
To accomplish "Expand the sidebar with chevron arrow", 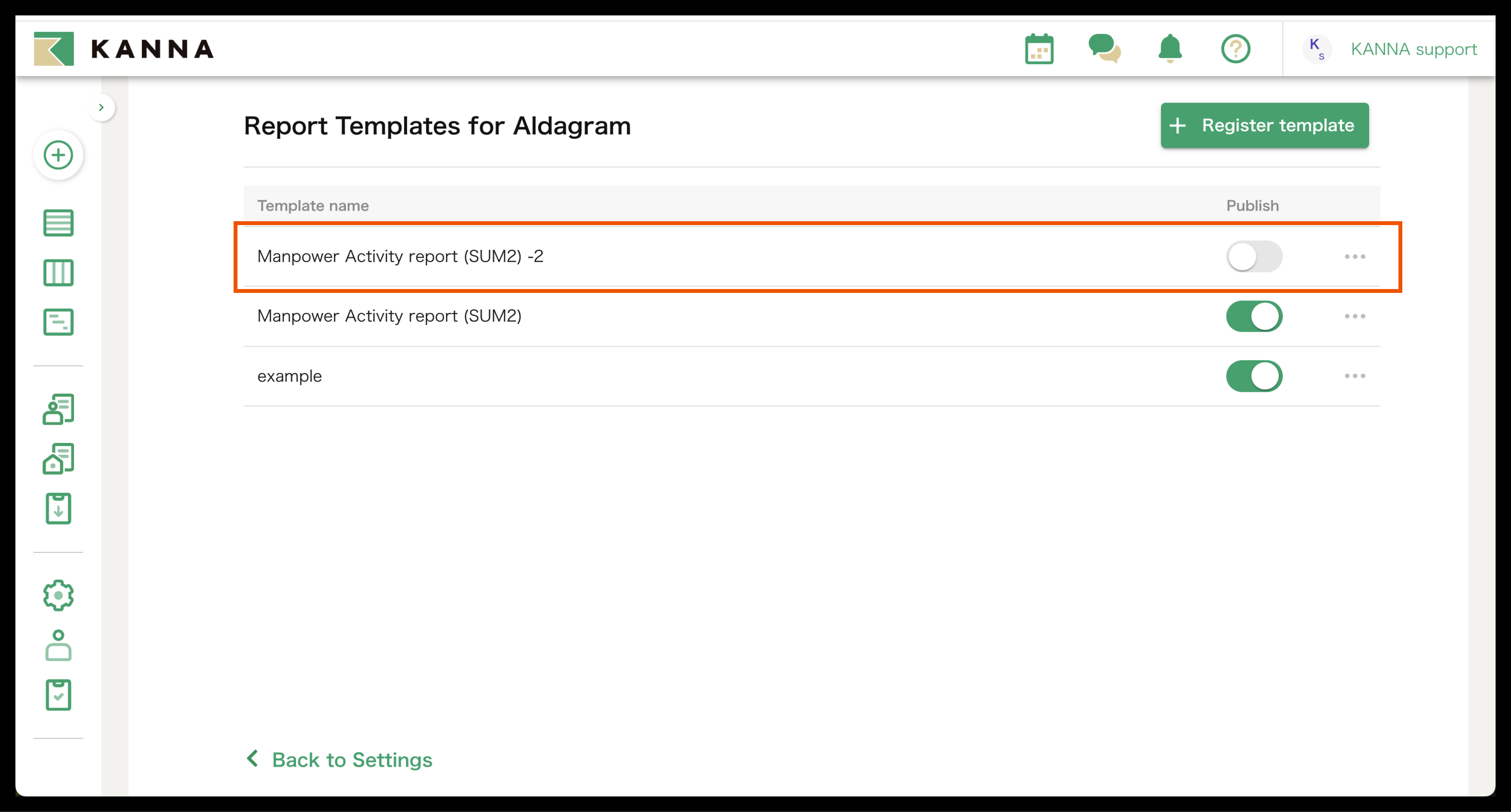I will (x=101, y=107).
